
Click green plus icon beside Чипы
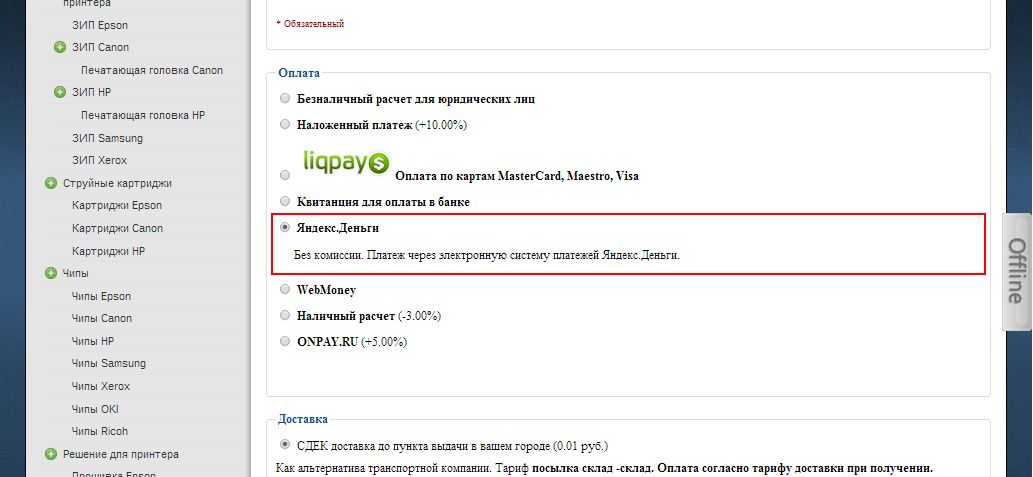coord(51,273)
